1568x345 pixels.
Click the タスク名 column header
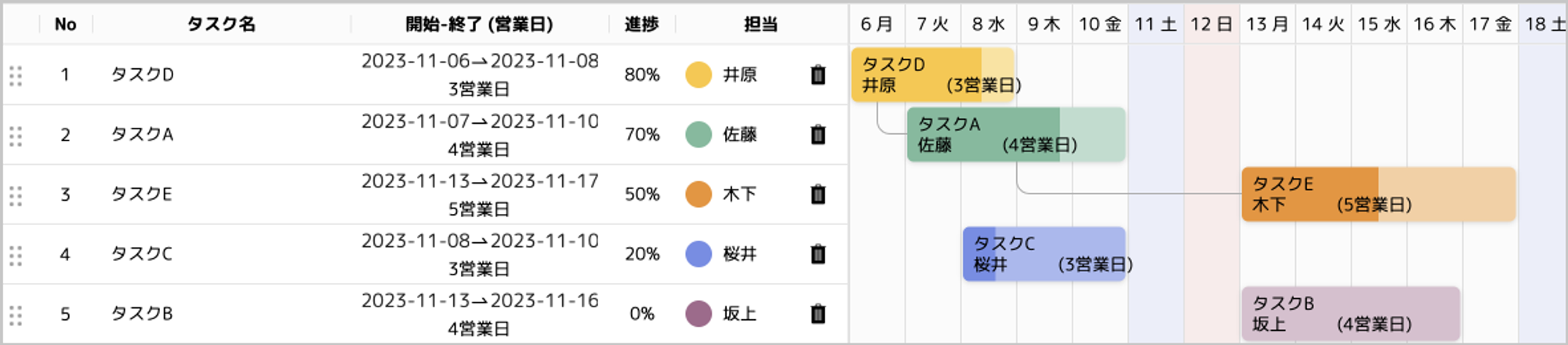coord(221,24)
